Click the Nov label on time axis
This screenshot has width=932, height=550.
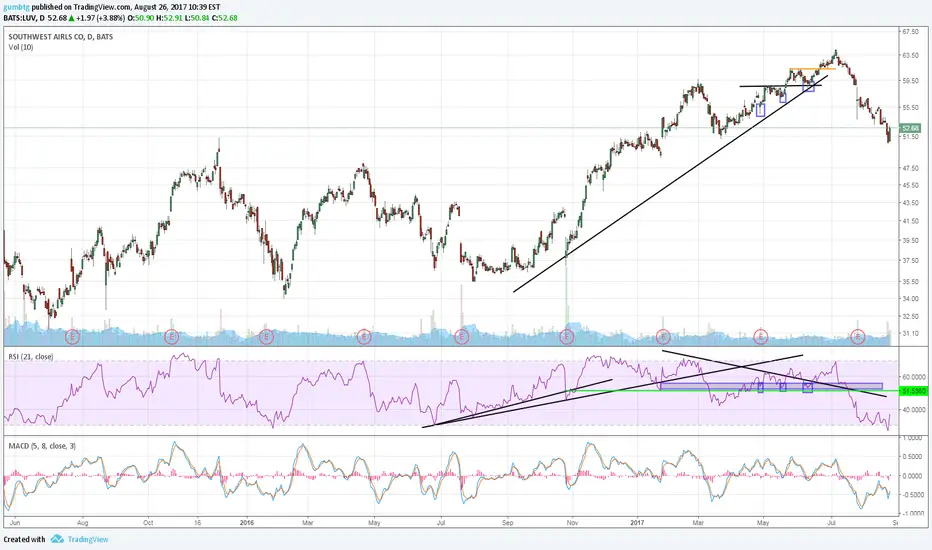(572, 523)
